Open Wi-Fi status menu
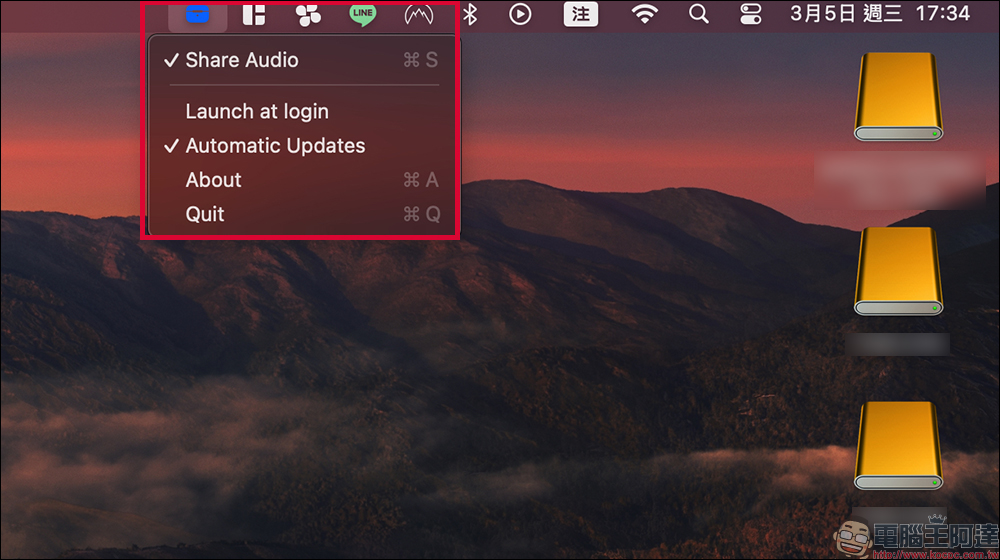 pyautogui.click(x=645, y=14)
